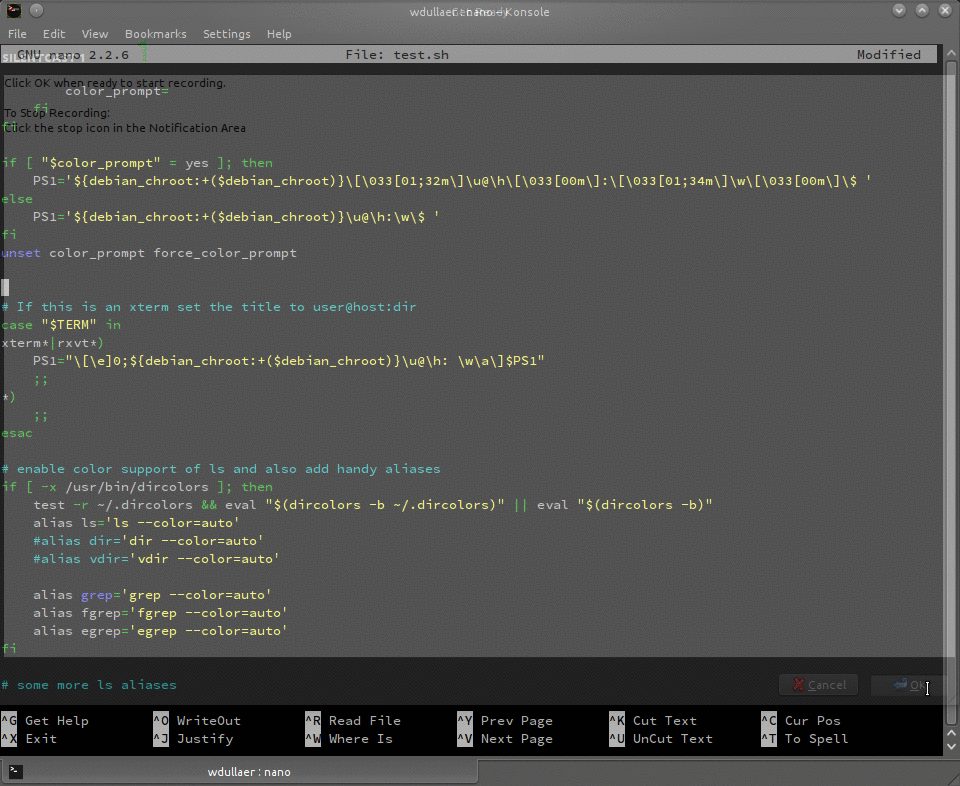
Task: Click 'Click OK when ready to start recording' text
Action: 114,83
